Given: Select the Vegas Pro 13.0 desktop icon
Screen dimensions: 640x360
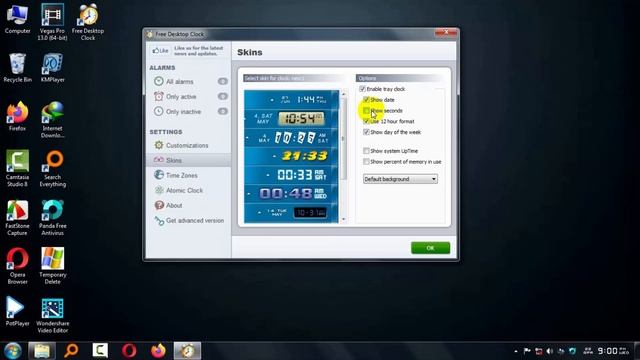Looking at the screenshot, I should (52, 22).
